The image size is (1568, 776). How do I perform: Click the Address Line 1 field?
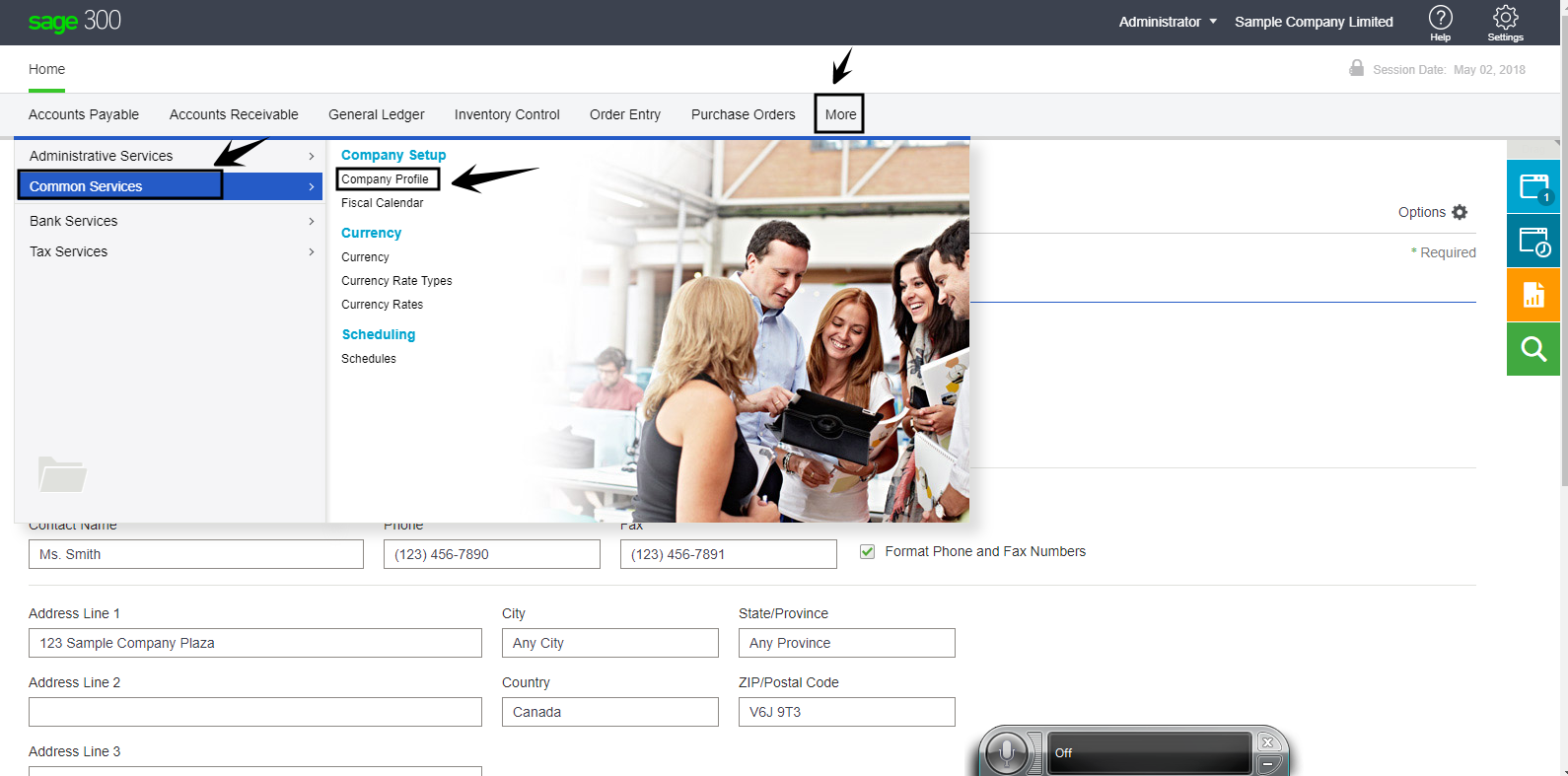pyautogui.click(x=254, y=643)
